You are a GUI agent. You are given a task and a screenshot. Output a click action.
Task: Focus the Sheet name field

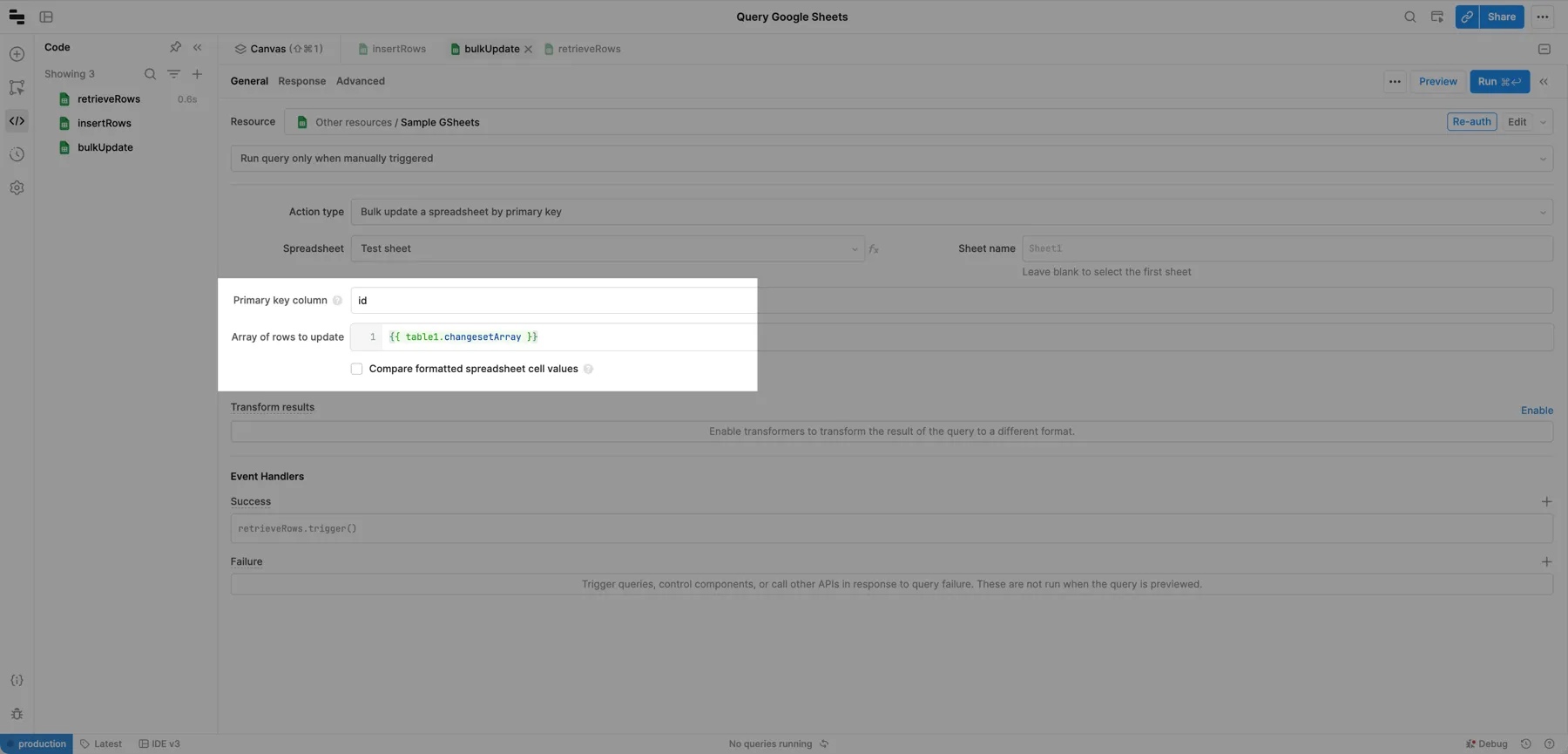point(1287,248)
